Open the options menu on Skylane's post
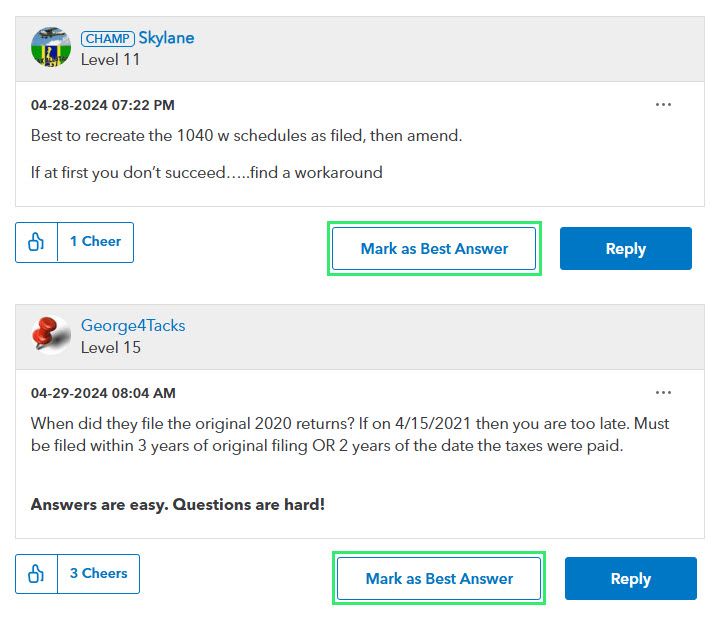 pos(663,105)
